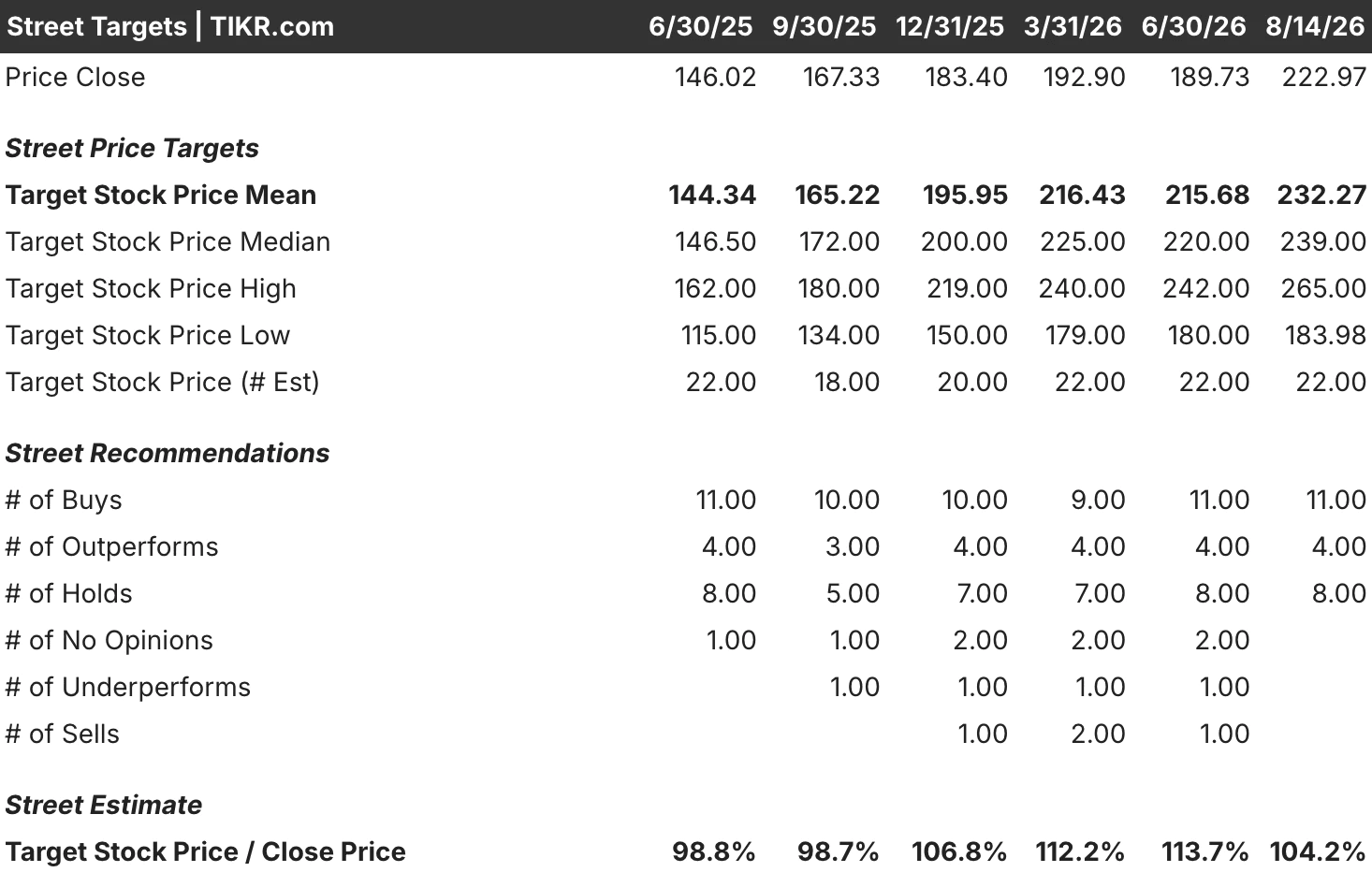This screenshot has width=1372, height=887.
Task: Click the Target Stock Price (# Est) label
Action: 163,382
